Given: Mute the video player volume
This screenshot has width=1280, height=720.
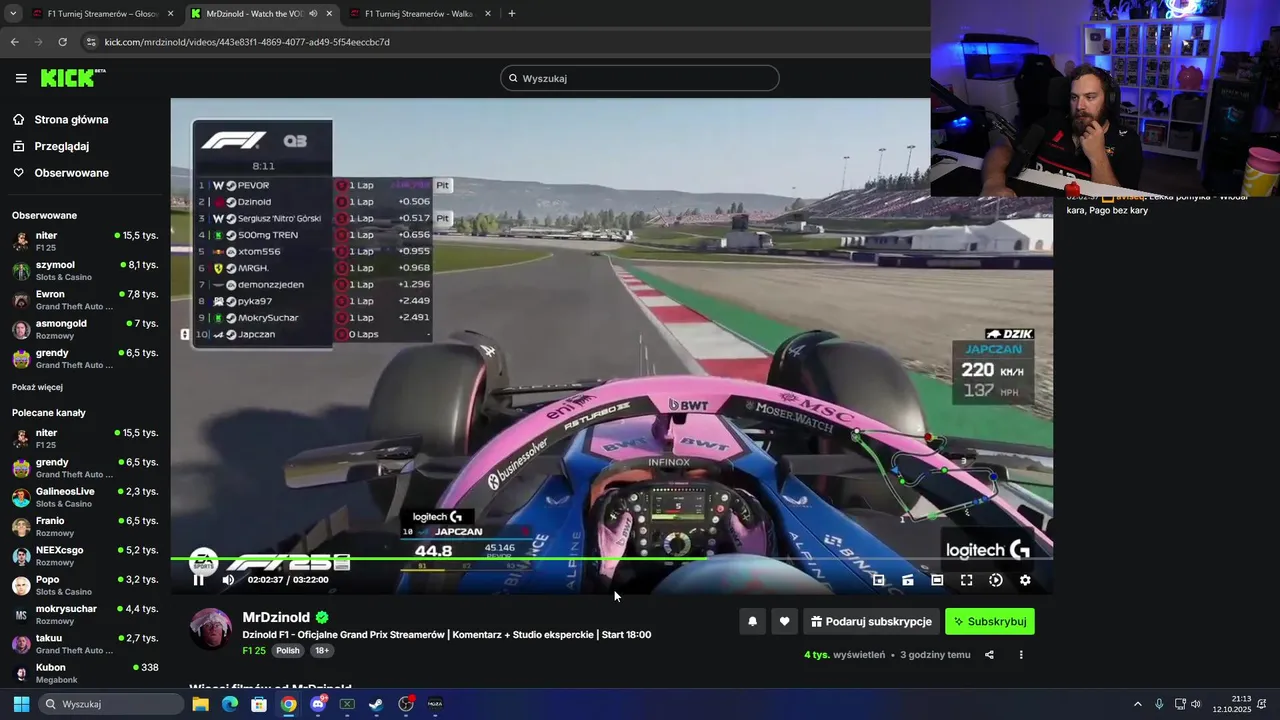Looking at the screenshot, I should [228, 580].
